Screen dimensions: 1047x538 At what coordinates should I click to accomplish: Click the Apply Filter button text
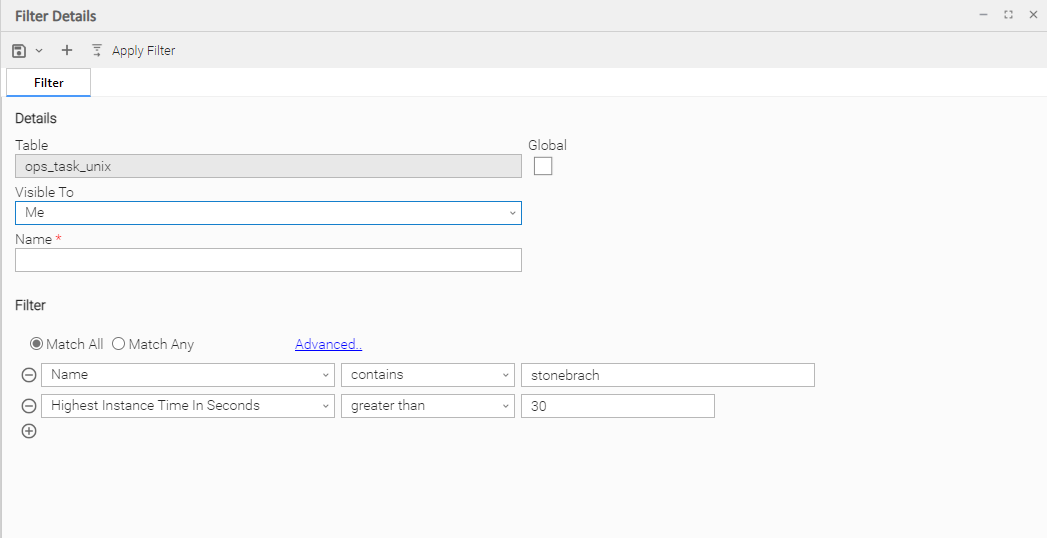(x=143, y=50)
